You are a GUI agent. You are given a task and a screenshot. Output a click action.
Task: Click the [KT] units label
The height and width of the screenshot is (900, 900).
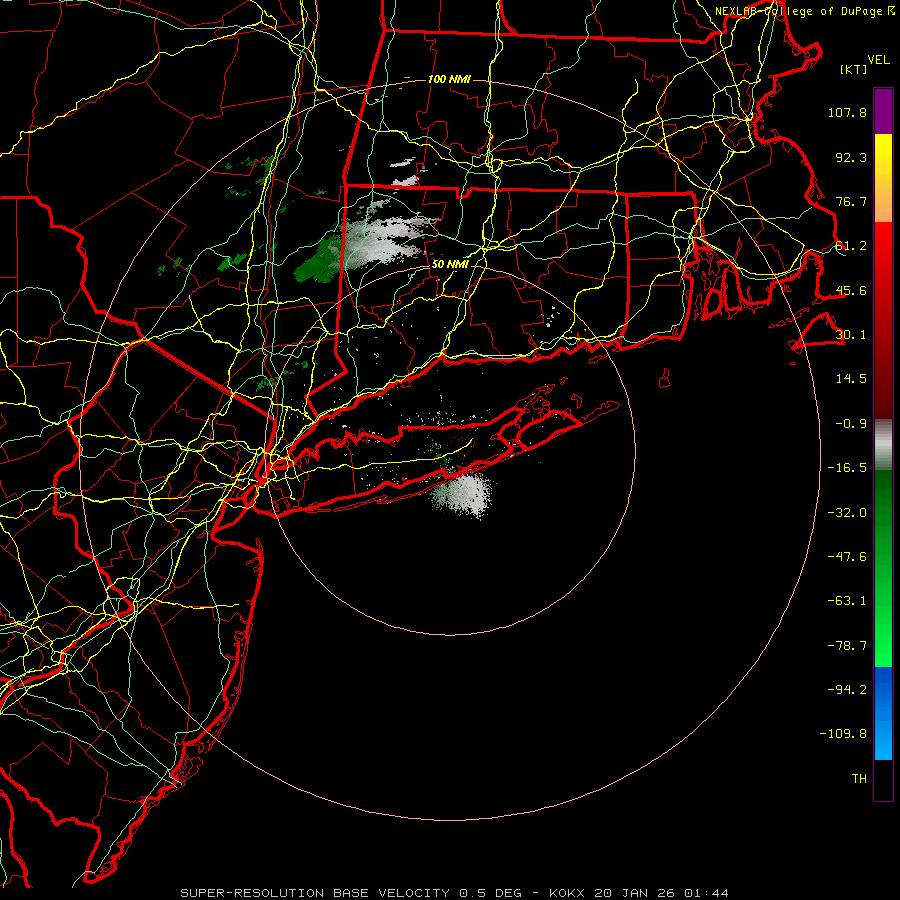854,69
